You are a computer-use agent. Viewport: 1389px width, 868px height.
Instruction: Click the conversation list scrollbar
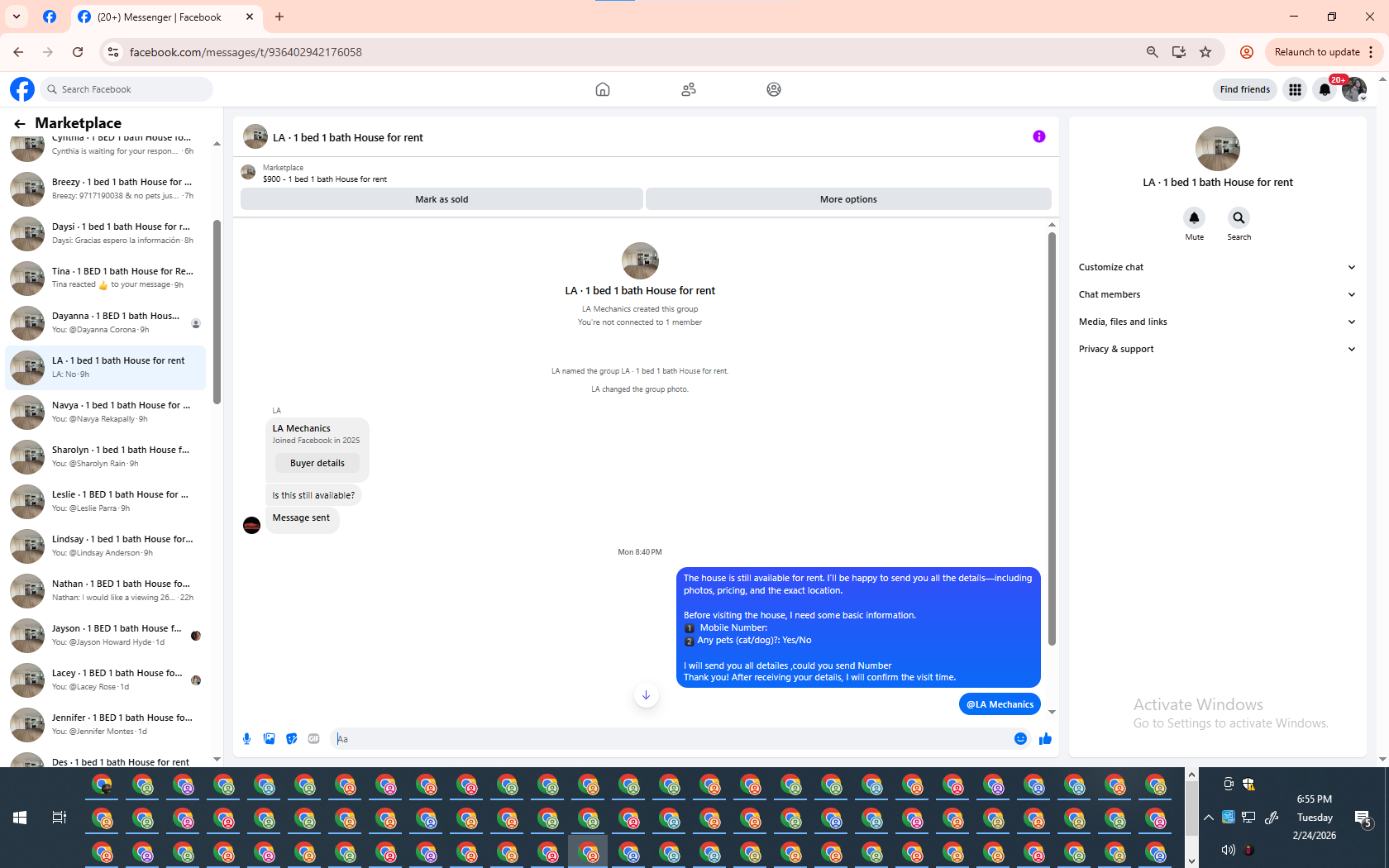coord(217,312)
